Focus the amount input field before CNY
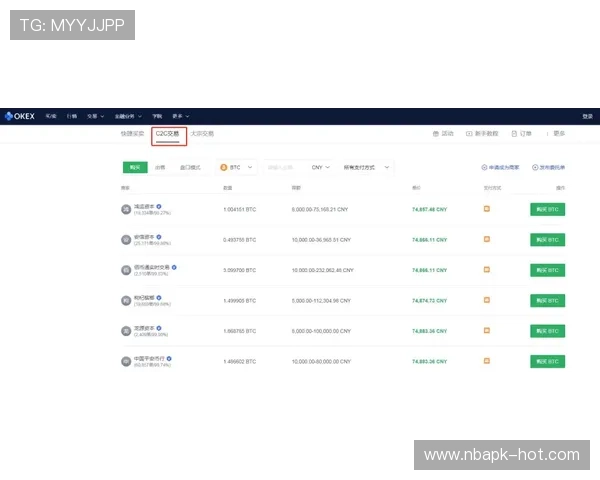This screenshot has width=600, height=480. point(286,167)
